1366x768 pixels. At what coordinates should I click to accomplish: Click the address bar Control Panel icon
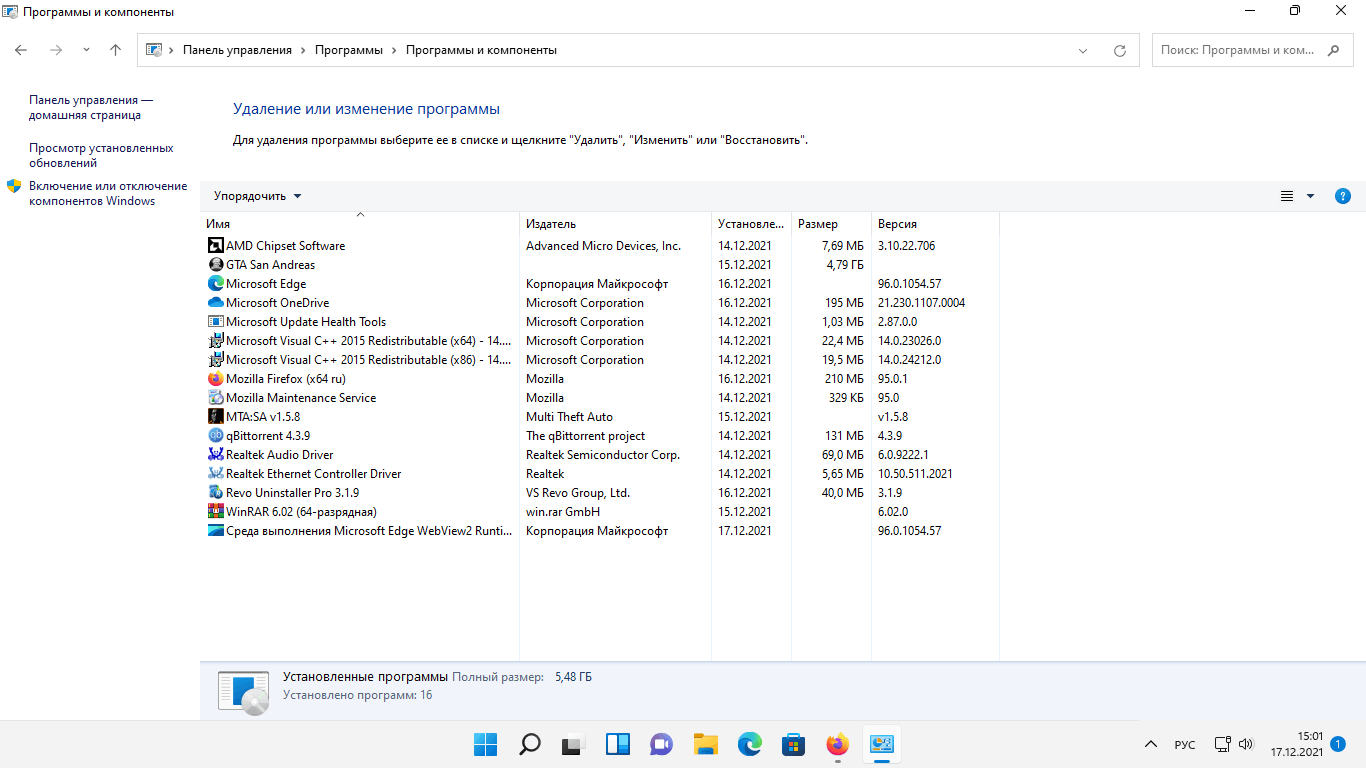(154, 50)
